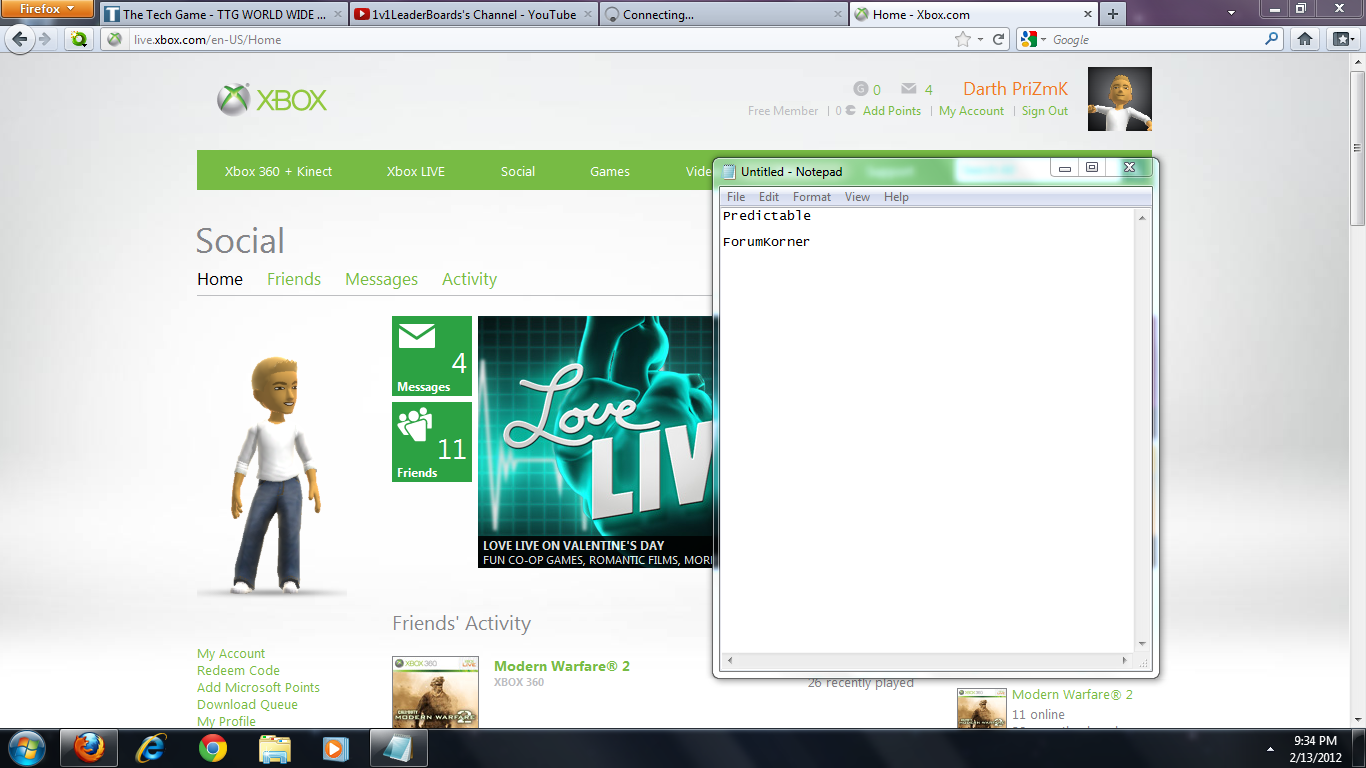
Task: Click the Internet Explorer taskbar icon
Action: point(152,748)
